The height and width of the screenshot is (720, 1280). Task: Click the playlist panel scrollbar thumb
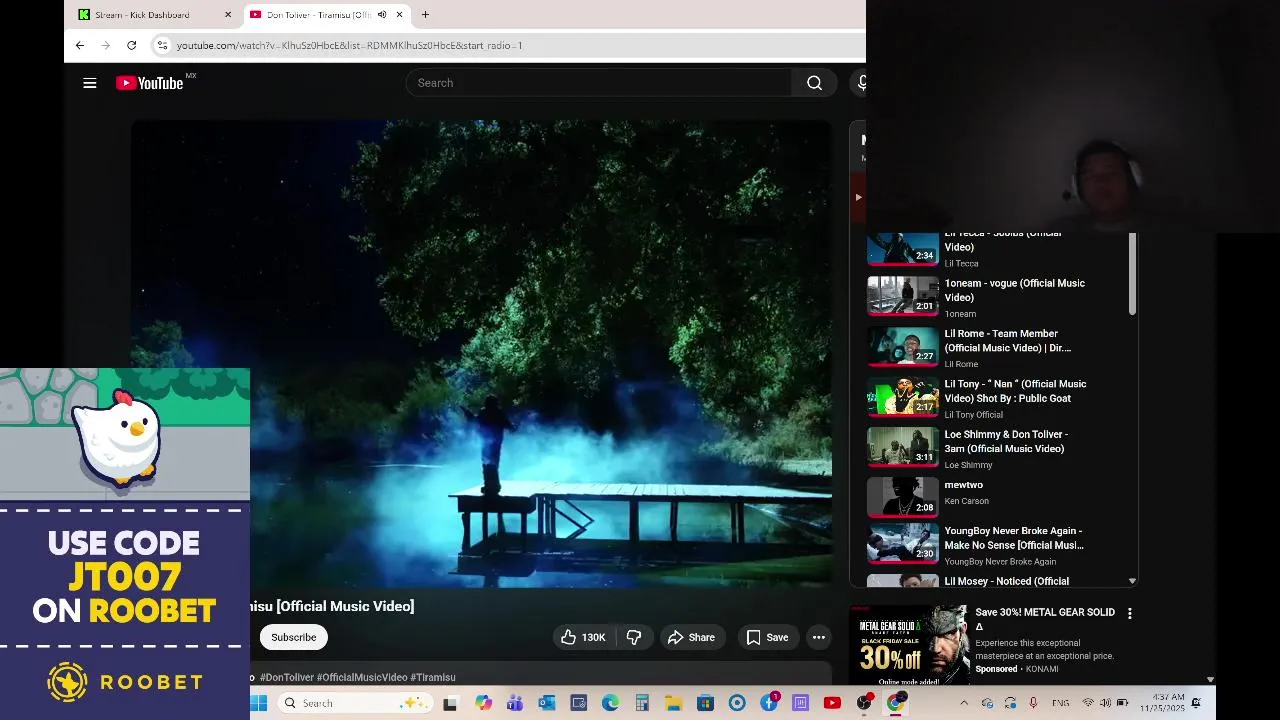pyautogui.click(x=1132, y=274)
